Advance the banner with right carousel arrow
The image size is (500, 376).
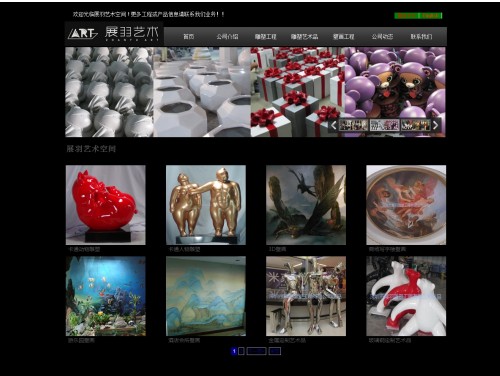tap(436, 125)
